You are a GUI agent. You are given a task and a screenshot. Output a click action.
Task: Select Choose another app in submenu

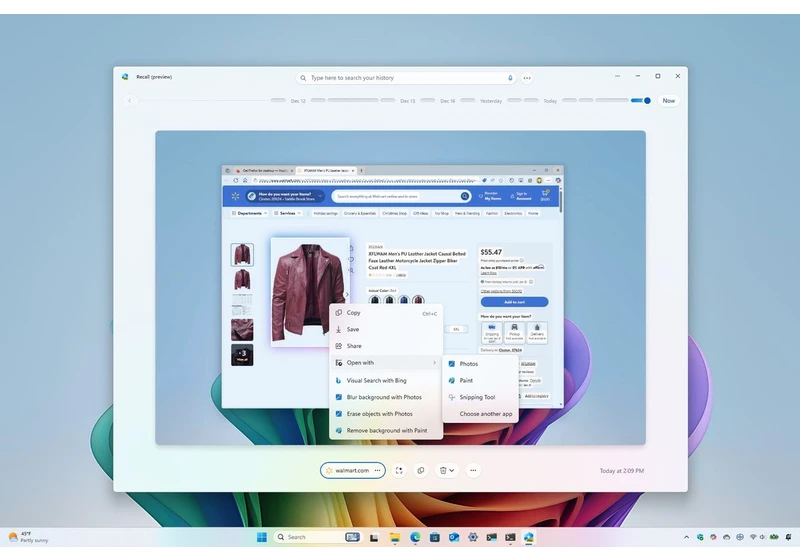tap(481, 414)
